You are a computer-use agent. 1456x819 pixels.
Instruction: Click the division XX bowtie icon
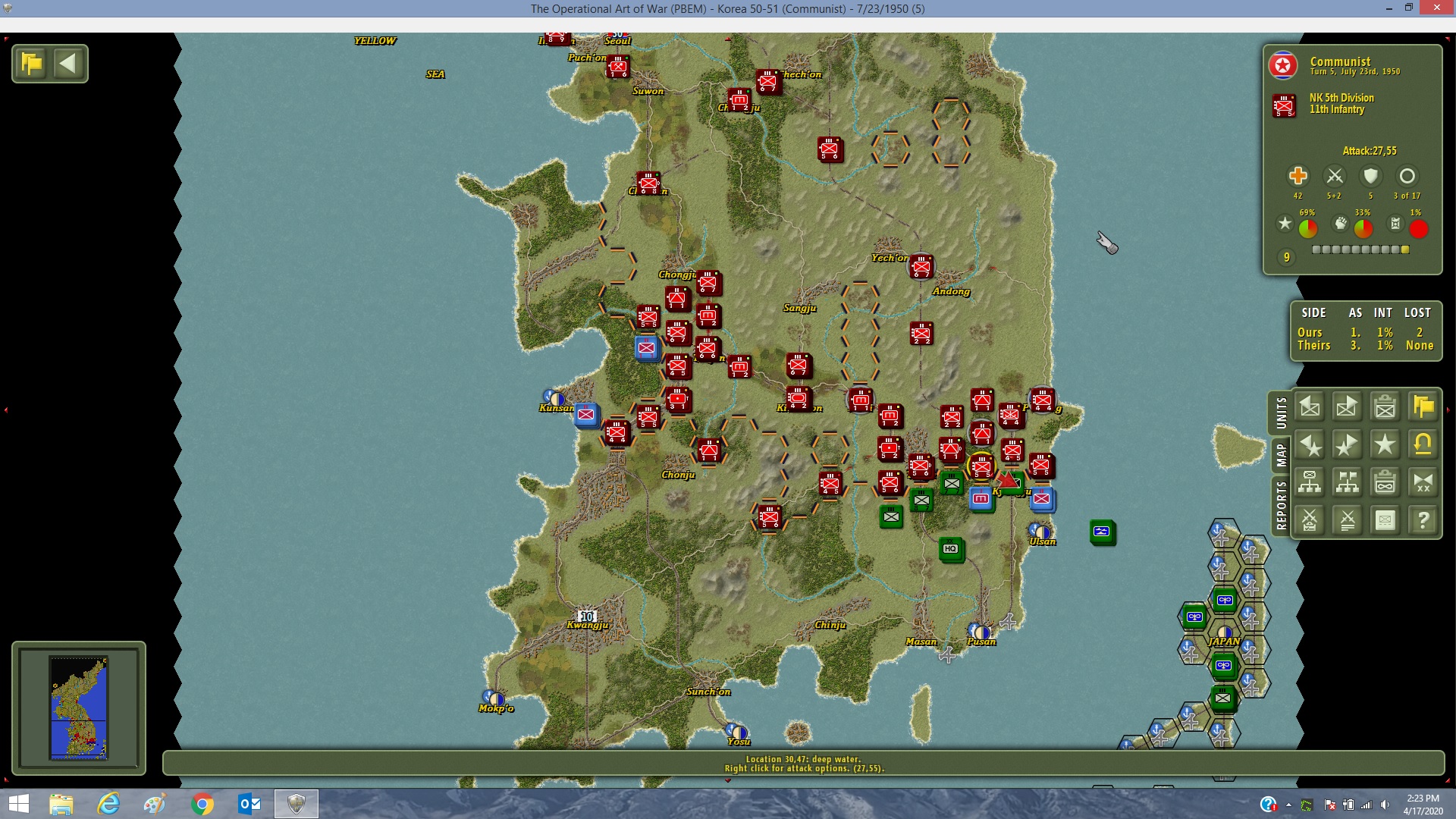pos(1423,482)
